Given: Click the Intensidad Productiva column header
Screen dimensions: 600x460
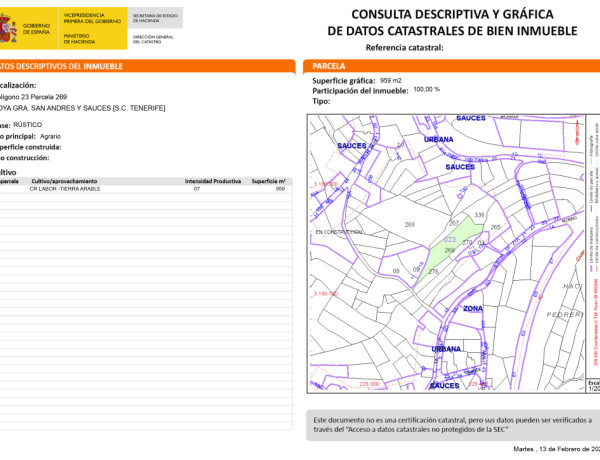Looking at the screenshot, I should [213, 181].
